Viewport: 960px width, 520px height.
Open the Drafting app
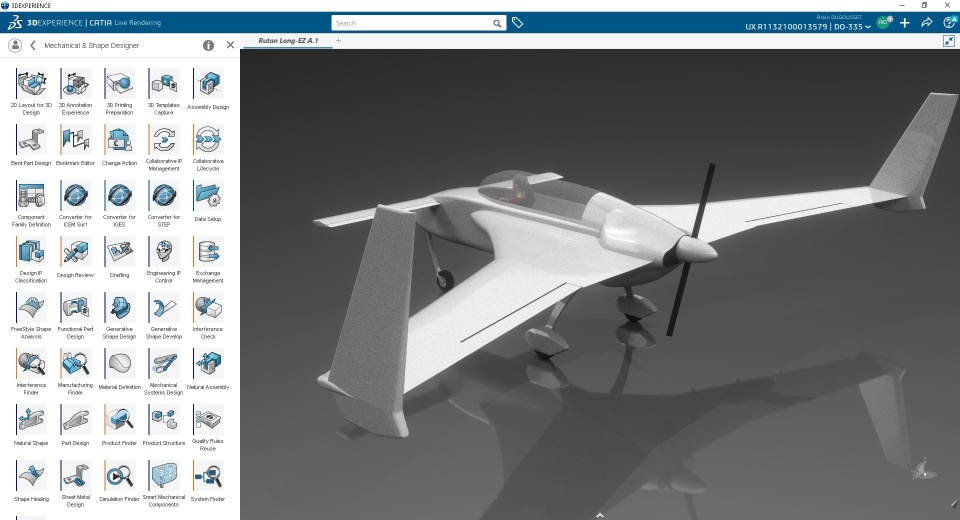tap(119, 252)
